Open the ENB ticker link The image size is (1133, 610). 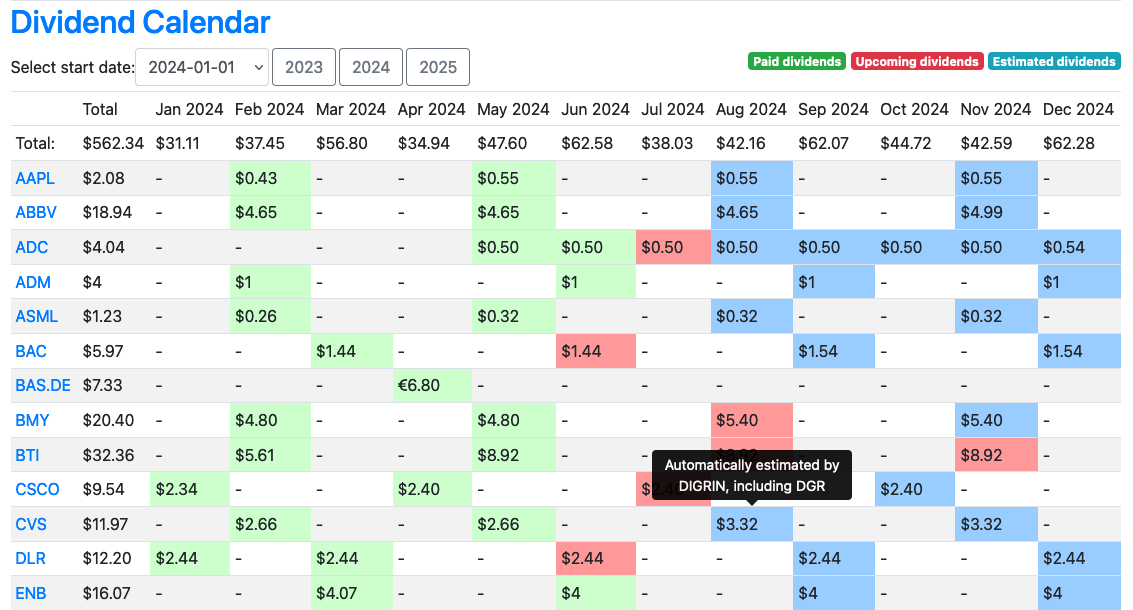point(31,593)
